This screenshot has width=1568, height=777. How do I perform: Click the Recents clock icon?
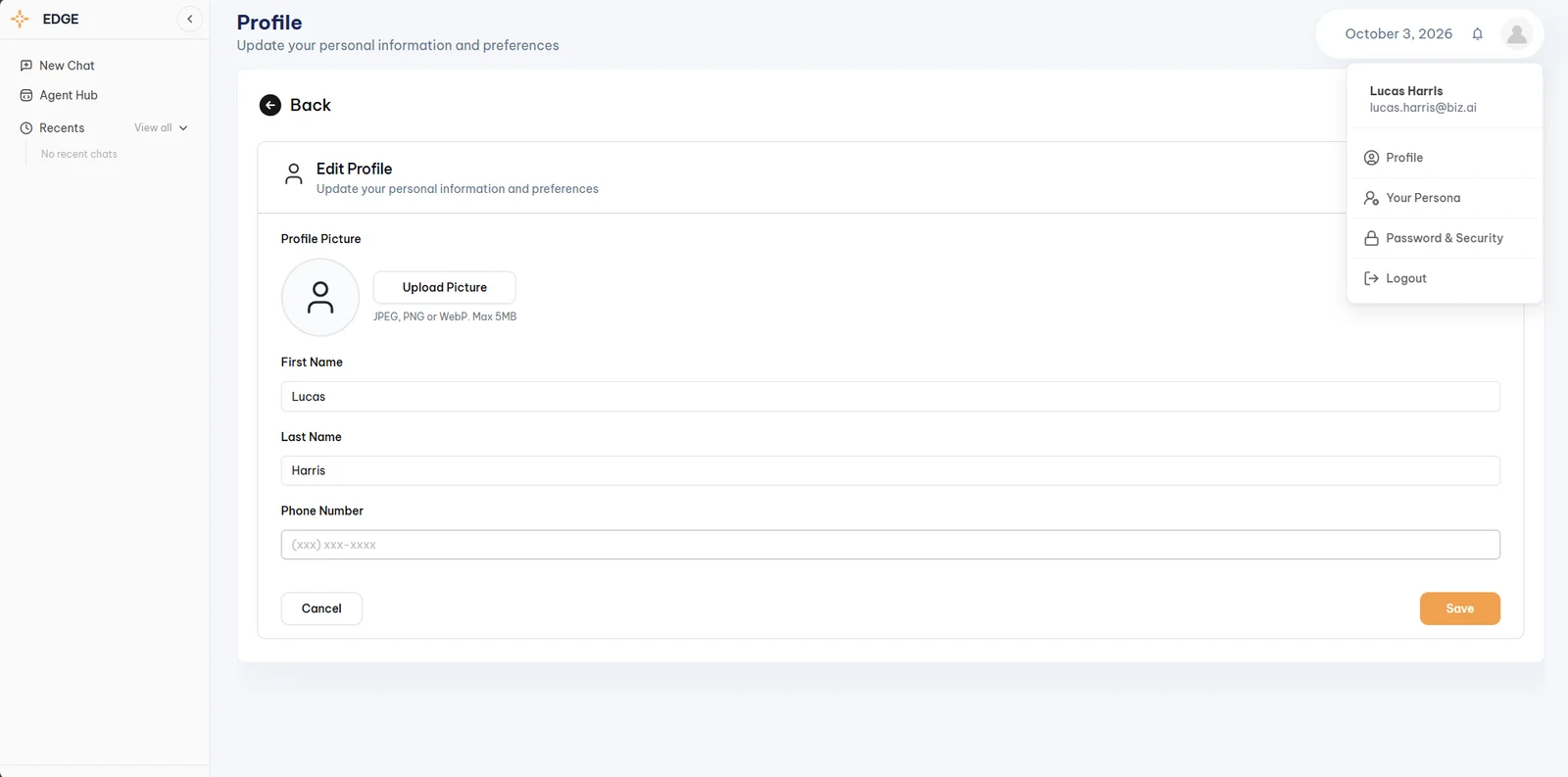coord(26,128)
